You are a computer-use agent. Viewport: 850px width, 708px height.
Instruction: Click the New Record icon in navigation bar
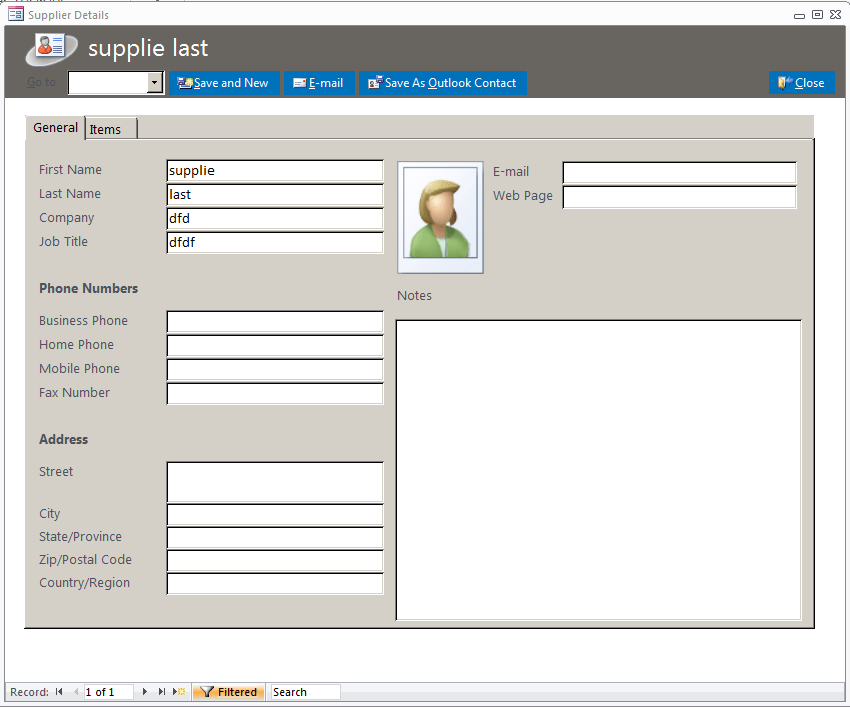click(x=179, y=691)
